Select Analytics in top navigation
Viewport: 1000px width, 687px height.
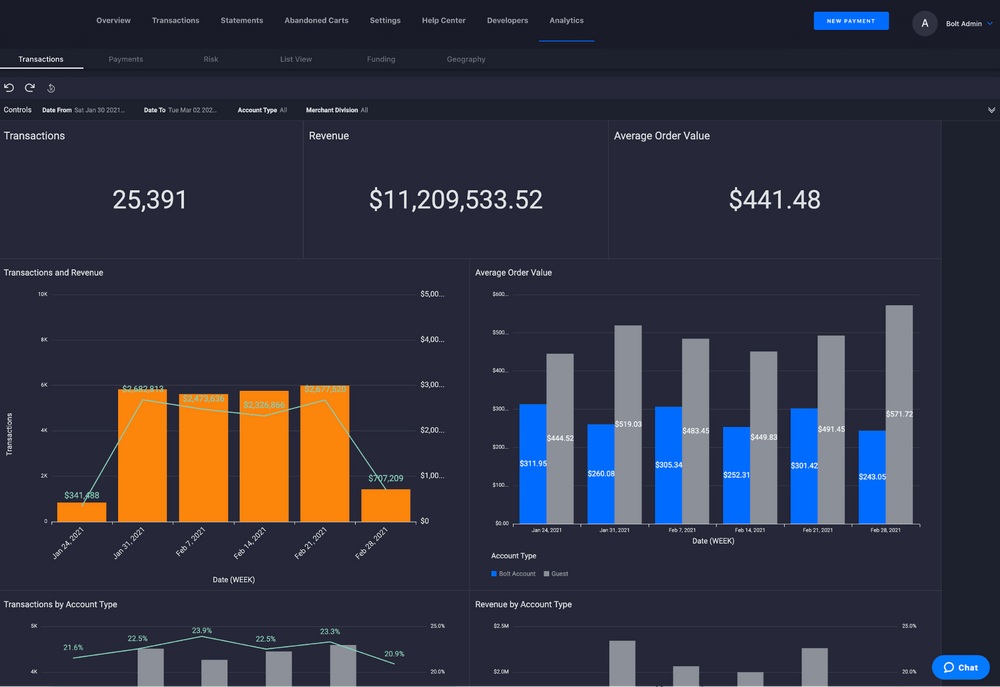click(x=566, y=20)
